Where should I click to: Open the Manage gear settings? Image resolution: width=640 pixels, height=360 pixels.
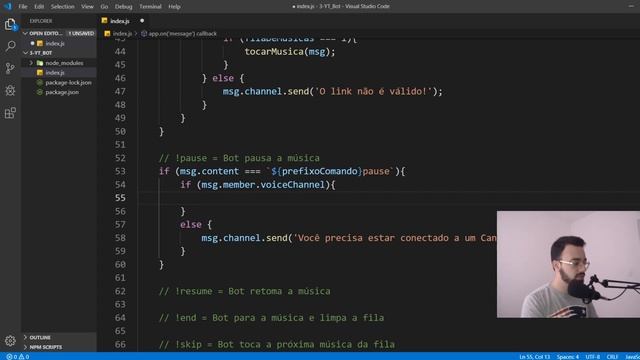(10, 340)
